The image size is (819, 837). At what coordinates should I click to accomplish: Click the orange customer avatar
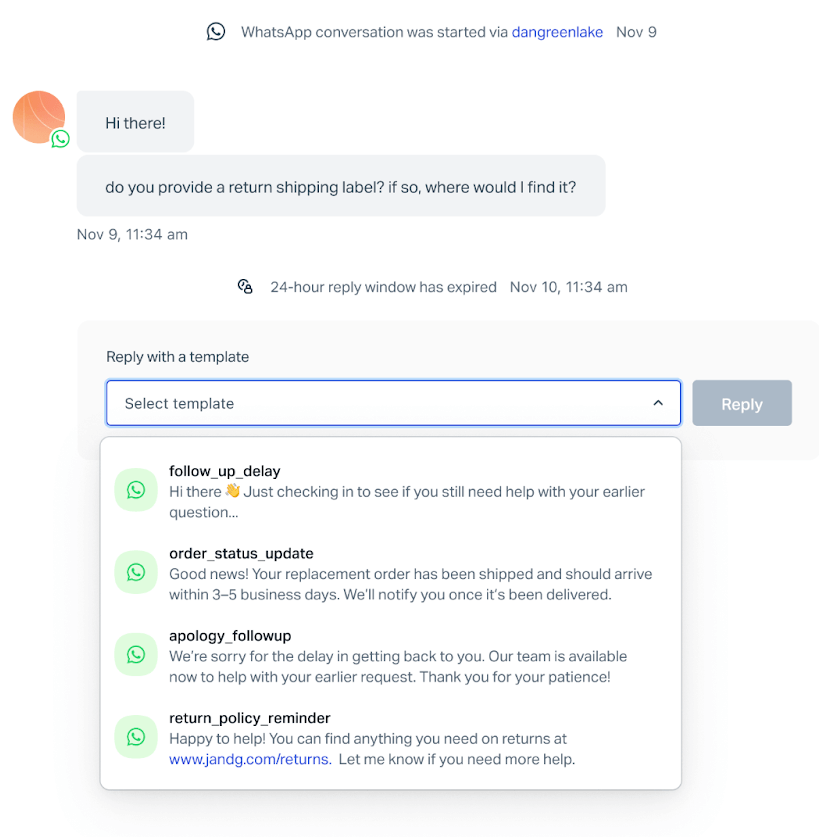[x=39, y=117]
